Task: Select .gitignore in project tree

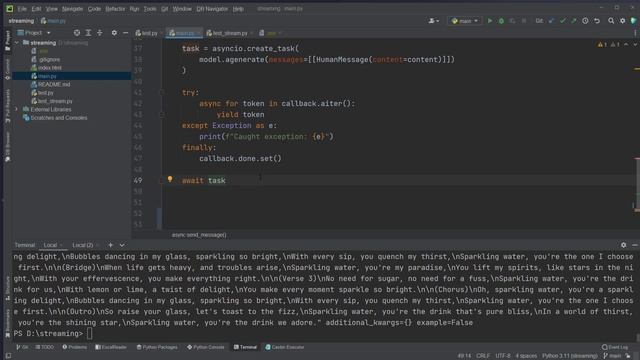Action: point(49,60)
